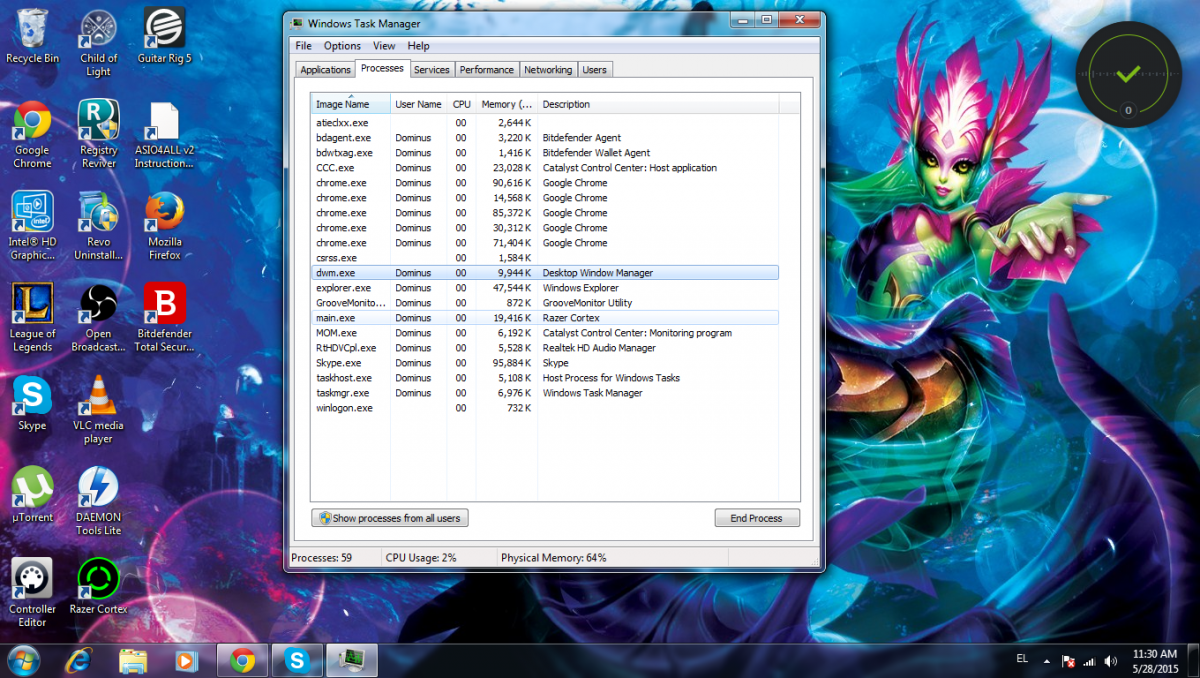
Task: Select the bdagent.exe process row
Action: coord(545,138)
